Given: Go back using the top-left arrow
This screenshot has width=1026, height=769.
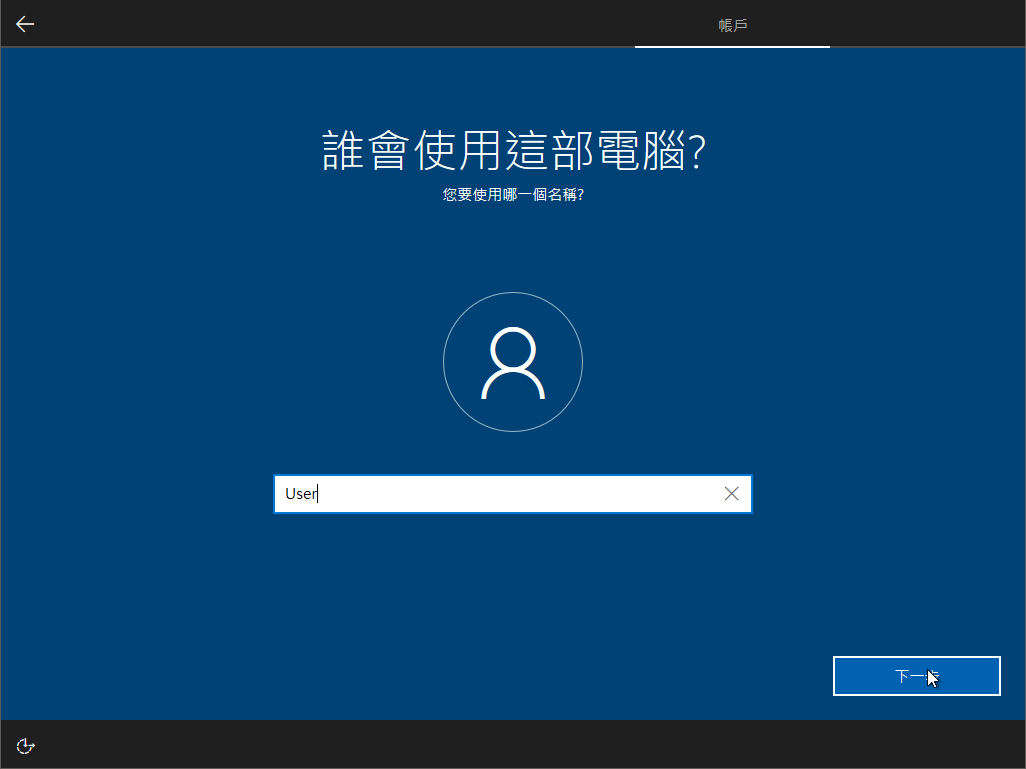Looking at the screenshot, I should (x=25, y=24).
